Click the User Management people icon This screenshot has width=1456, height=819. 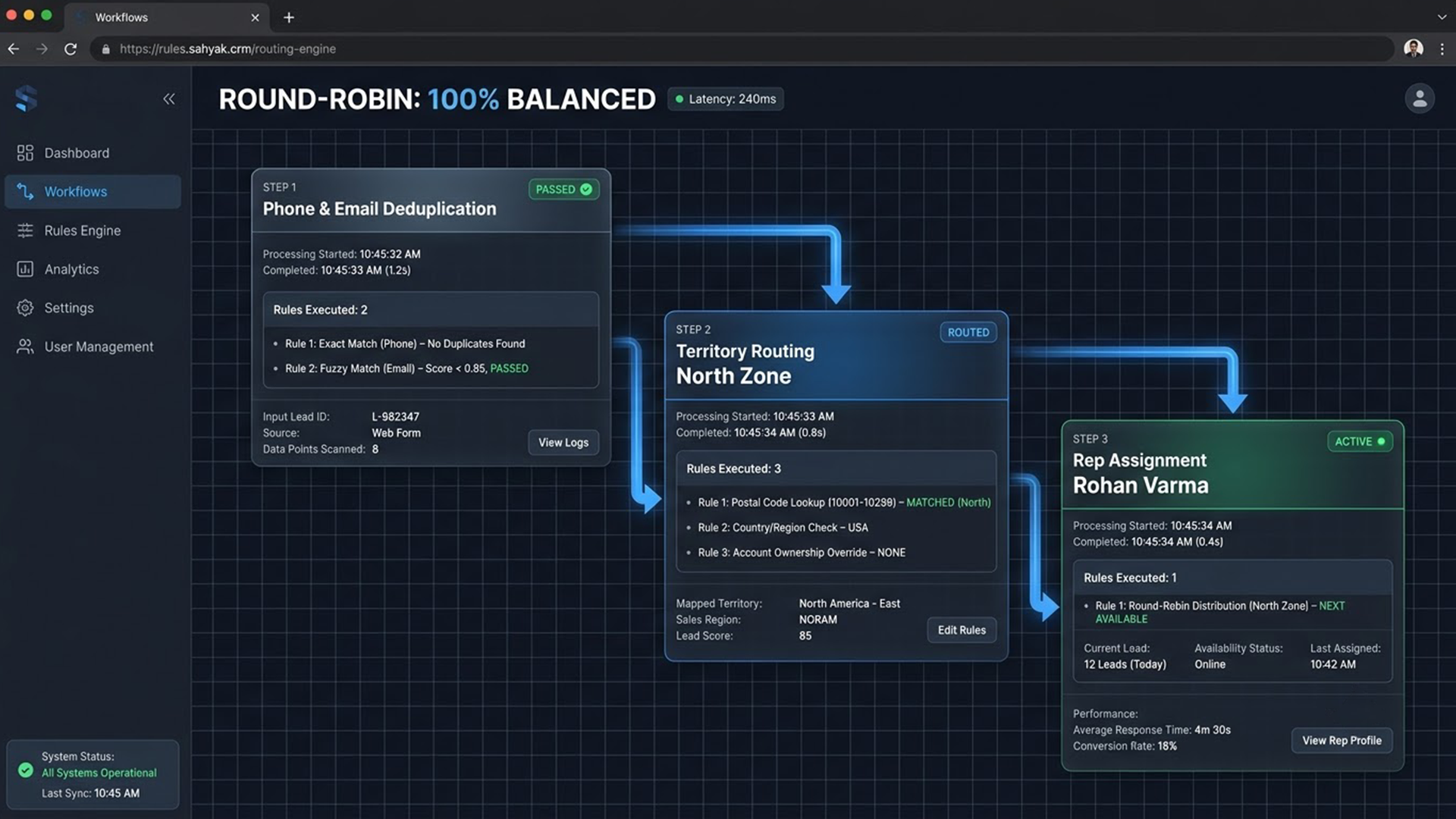pos(25,347)
